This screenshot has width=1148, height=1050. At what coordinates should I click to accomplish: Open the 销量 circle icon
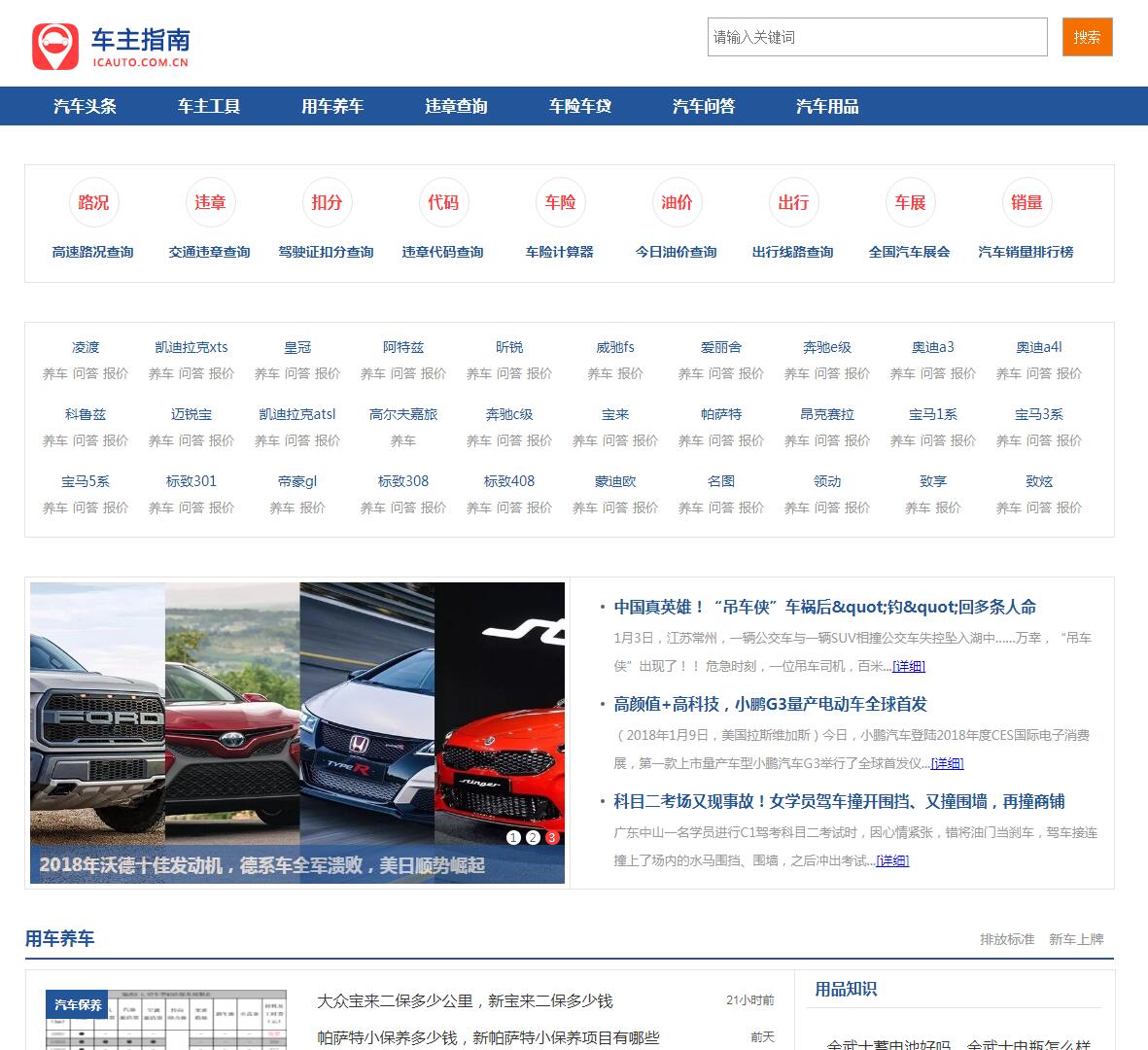pyautogui.click(x=1026, y=202)
